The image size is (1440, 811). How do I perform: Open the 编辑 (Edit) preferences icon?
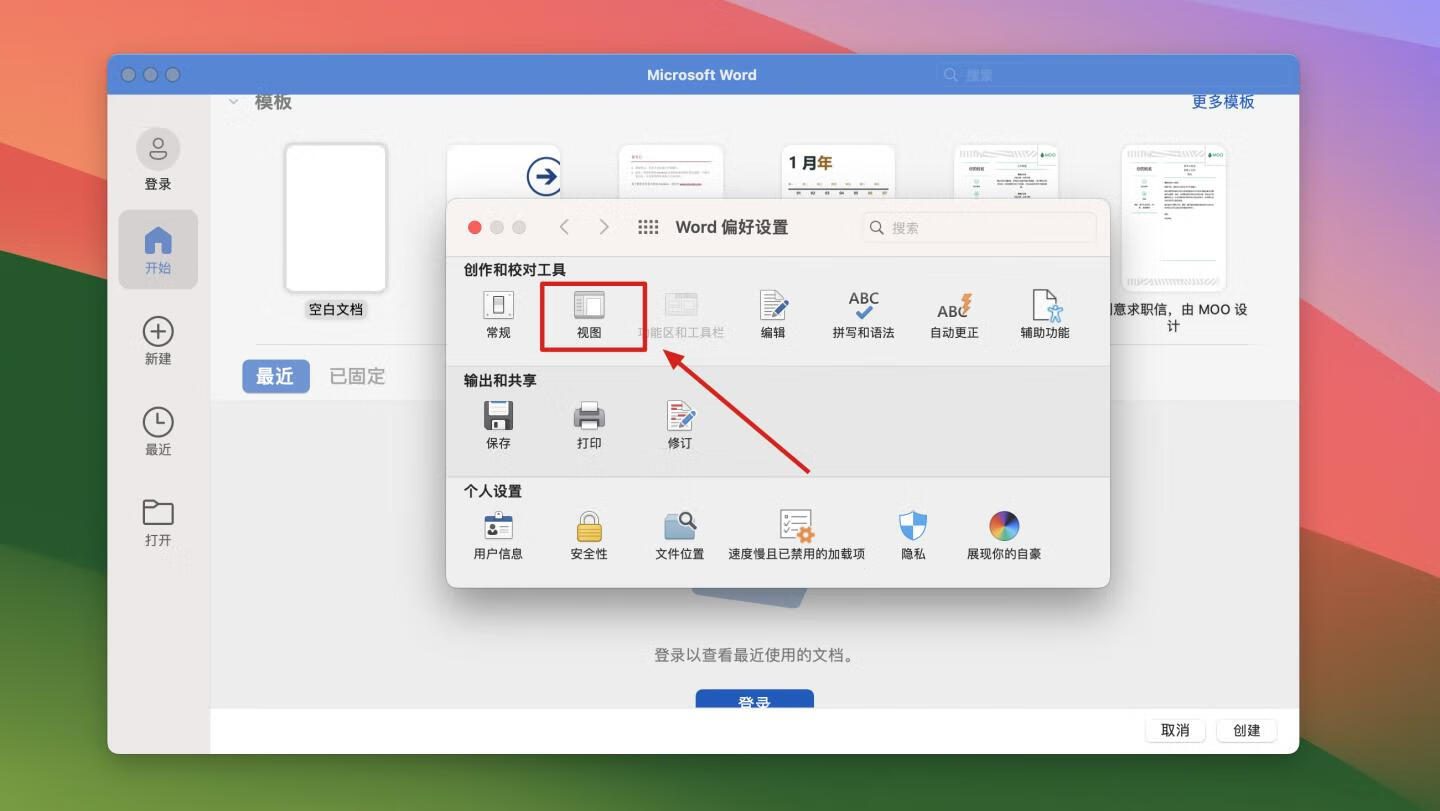(x=773, y=306)
